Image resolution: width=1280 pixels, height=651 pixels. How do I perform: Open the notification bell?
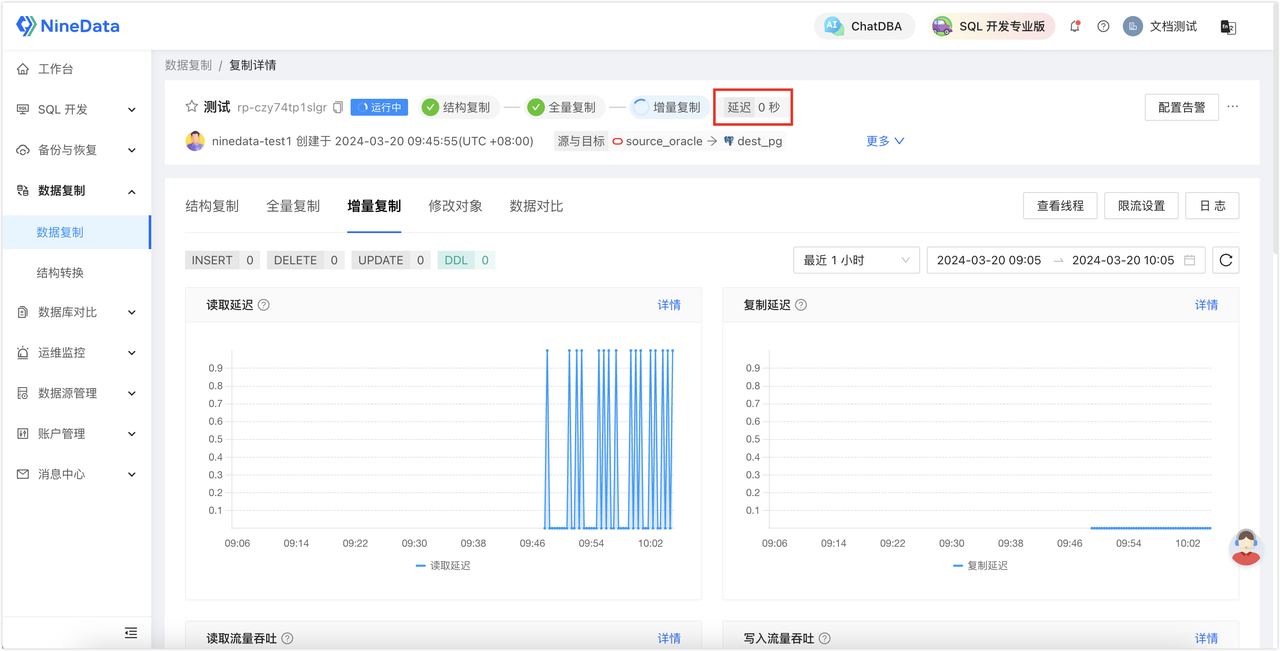pyautogui.click(x=1075, y=26)
